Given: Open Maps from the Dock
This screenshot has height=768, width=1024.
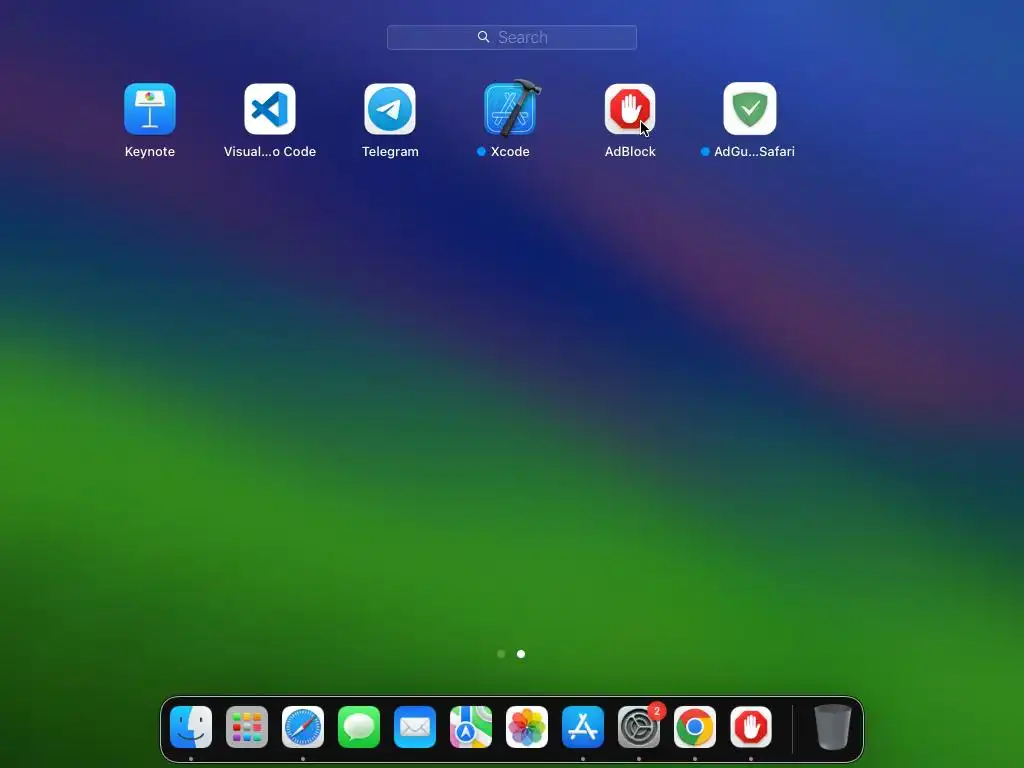Looking at the screenshot, I should pos(471,727).
